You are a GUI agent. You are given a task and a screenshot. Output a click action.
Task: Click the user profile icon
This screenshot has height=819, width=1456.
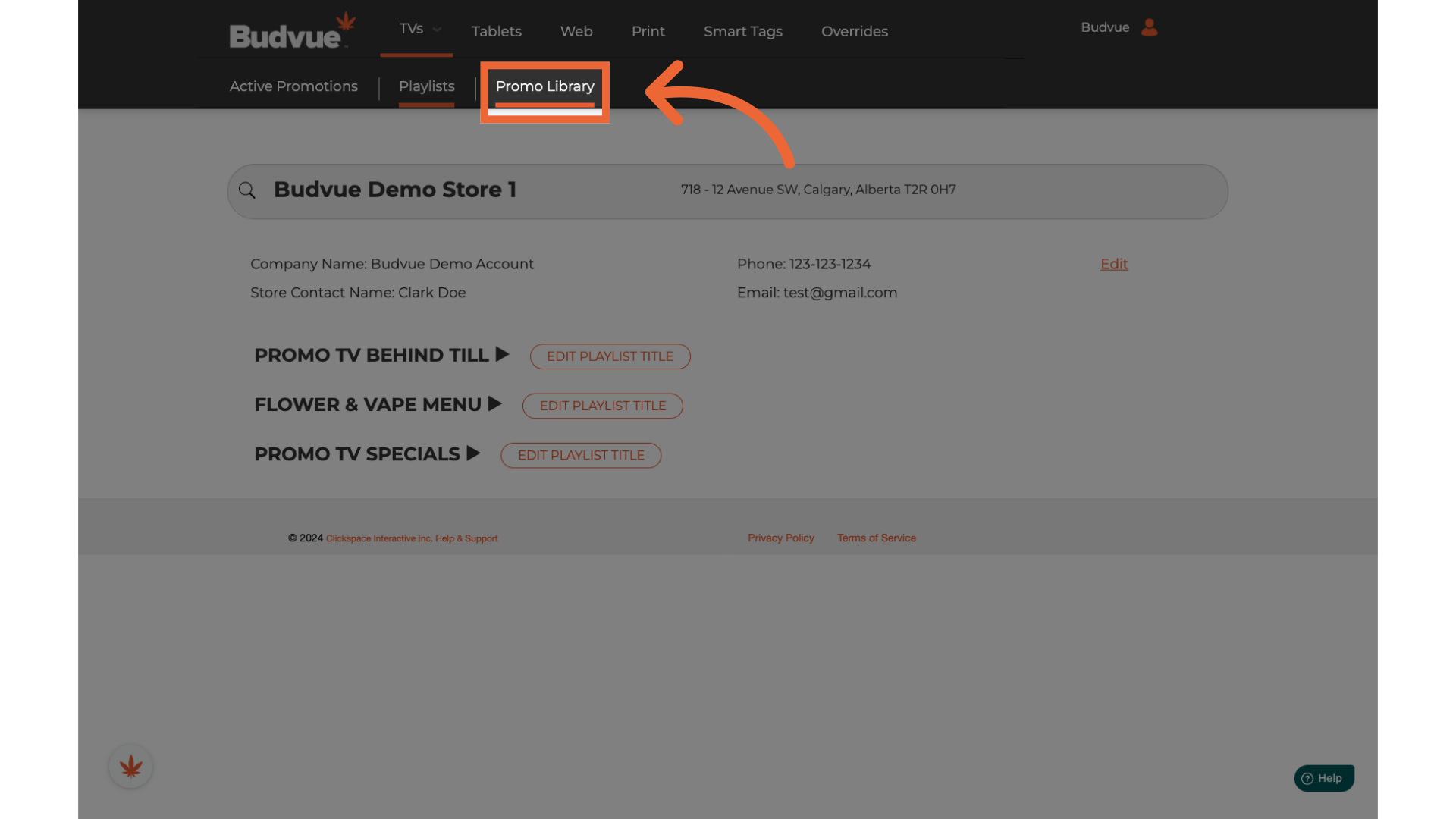click(1150, 28)
